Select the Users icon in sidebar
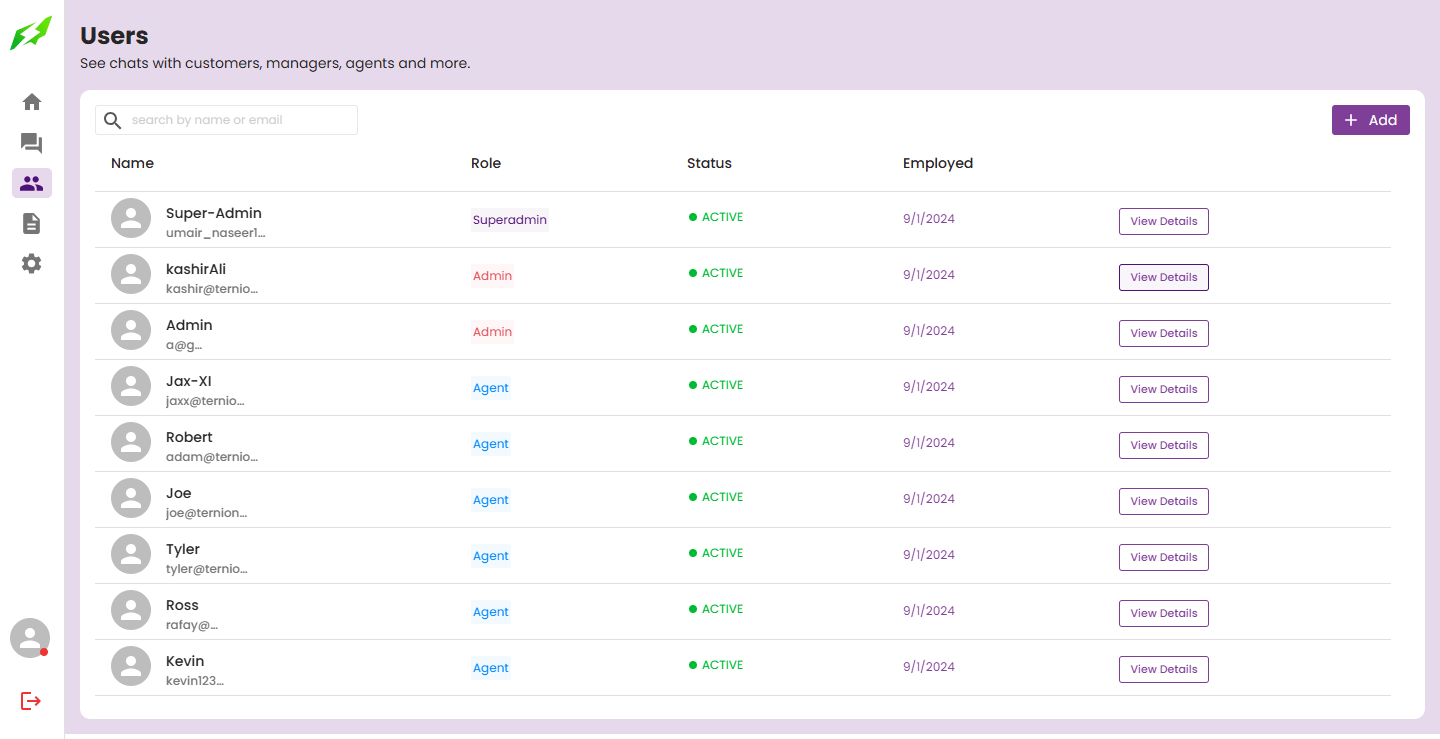The width and height of the screenshot is (1440, 739). (x=32, y=183)
